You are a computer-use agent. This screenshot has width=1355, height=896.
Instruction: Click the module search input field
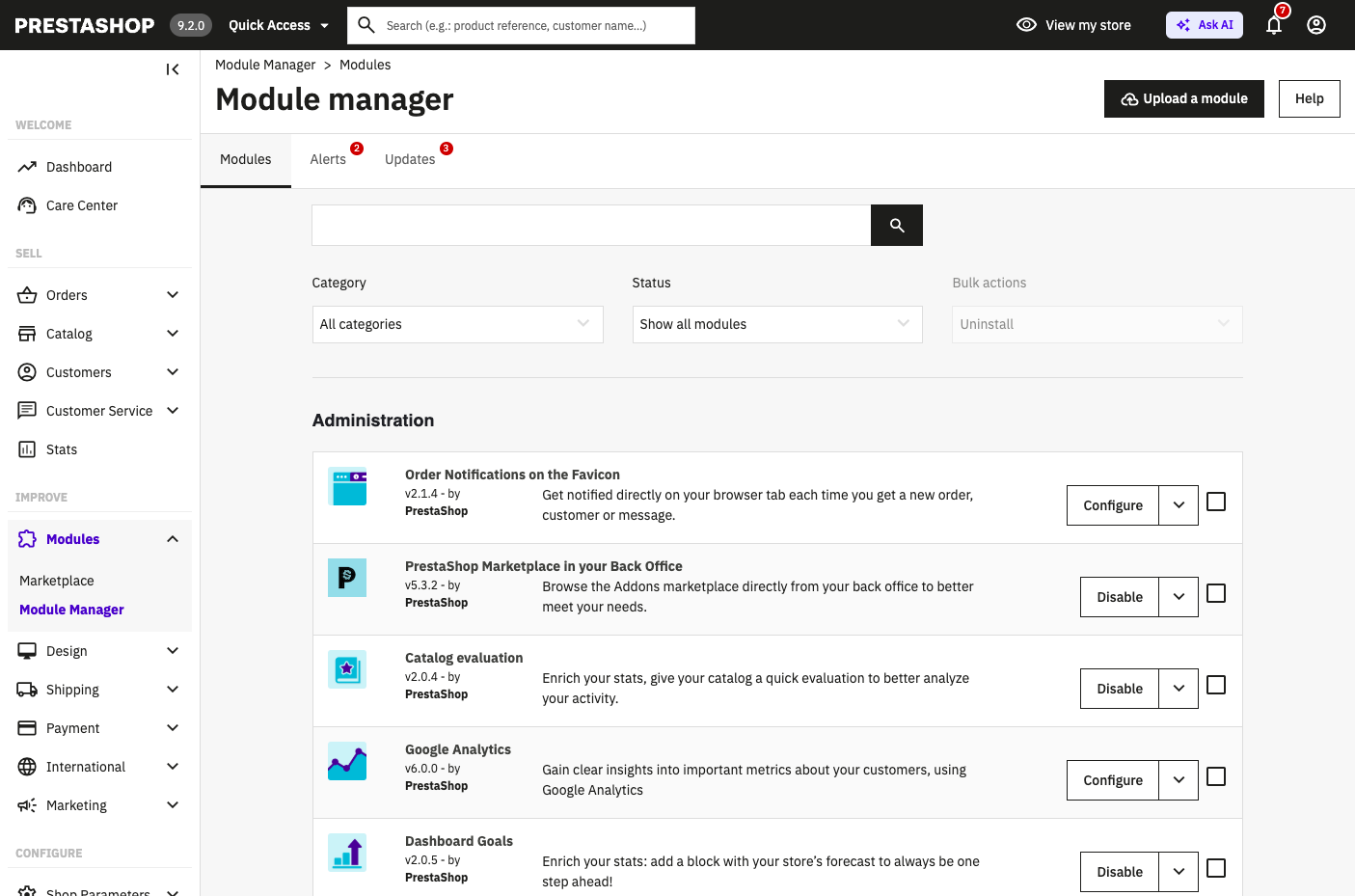pyautogui.click(x=591, y=225)
